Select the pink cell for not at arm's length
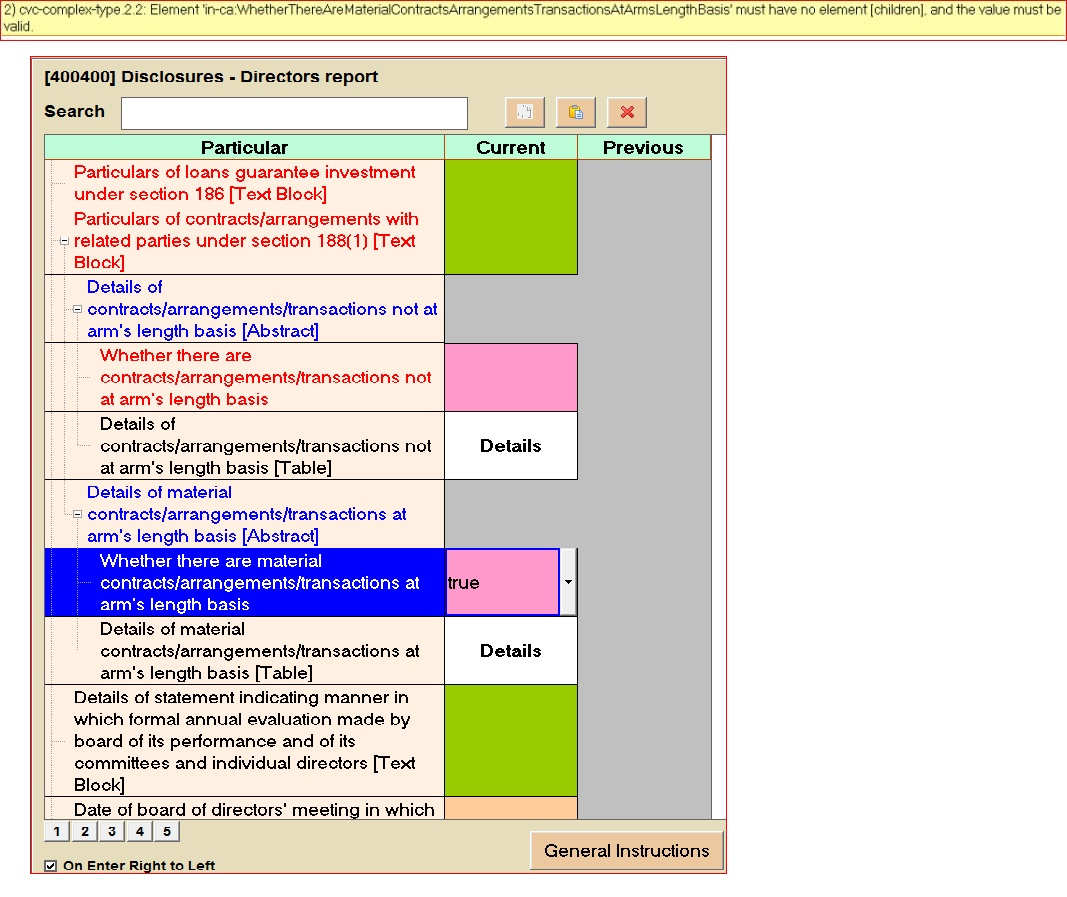This screenshot has height=897, width=1067. 510,377
